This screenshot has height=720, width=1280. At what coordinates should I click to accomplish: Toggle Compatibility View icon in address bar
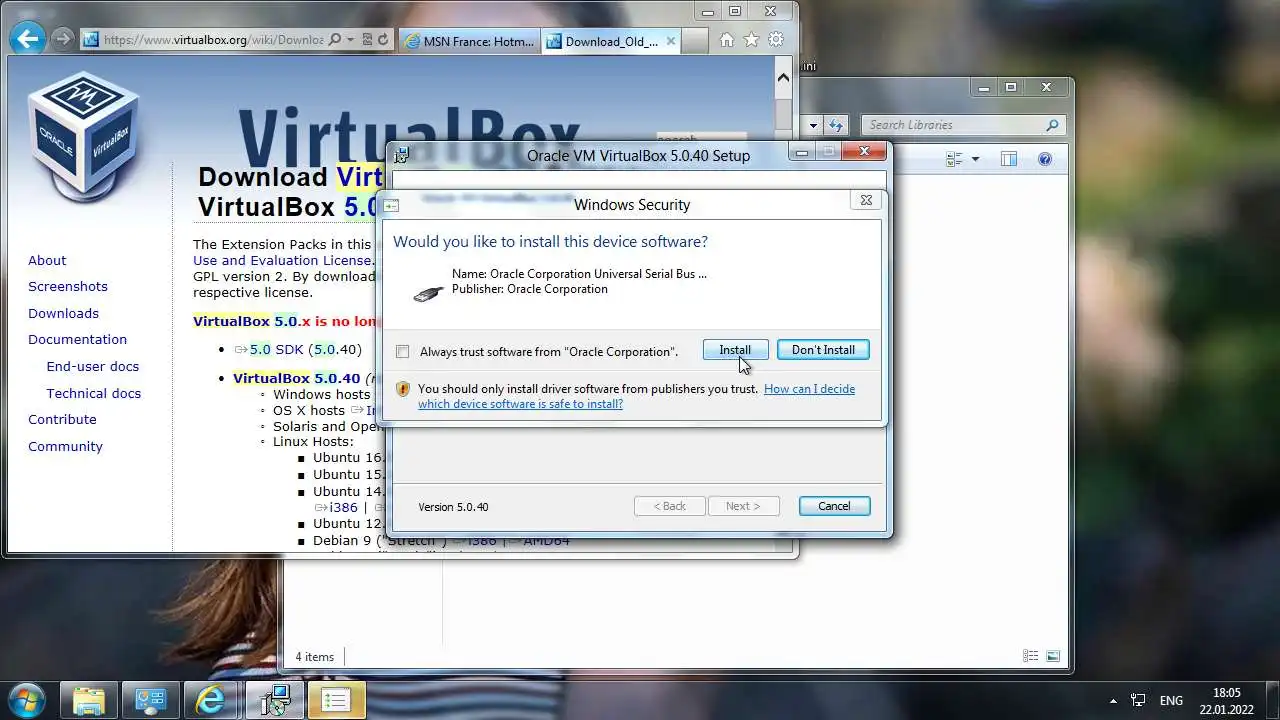pyautogui.click(x=367, y=40)
